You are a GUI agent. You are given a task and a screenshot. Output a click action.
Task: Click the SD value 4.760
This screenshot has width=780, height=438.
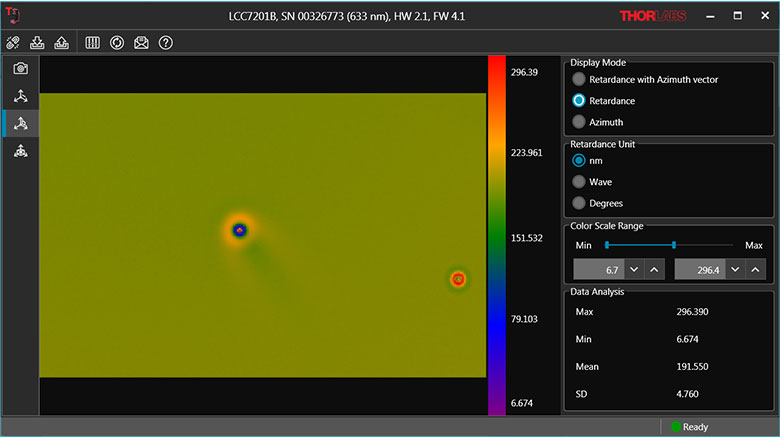(x=687, y=394)
